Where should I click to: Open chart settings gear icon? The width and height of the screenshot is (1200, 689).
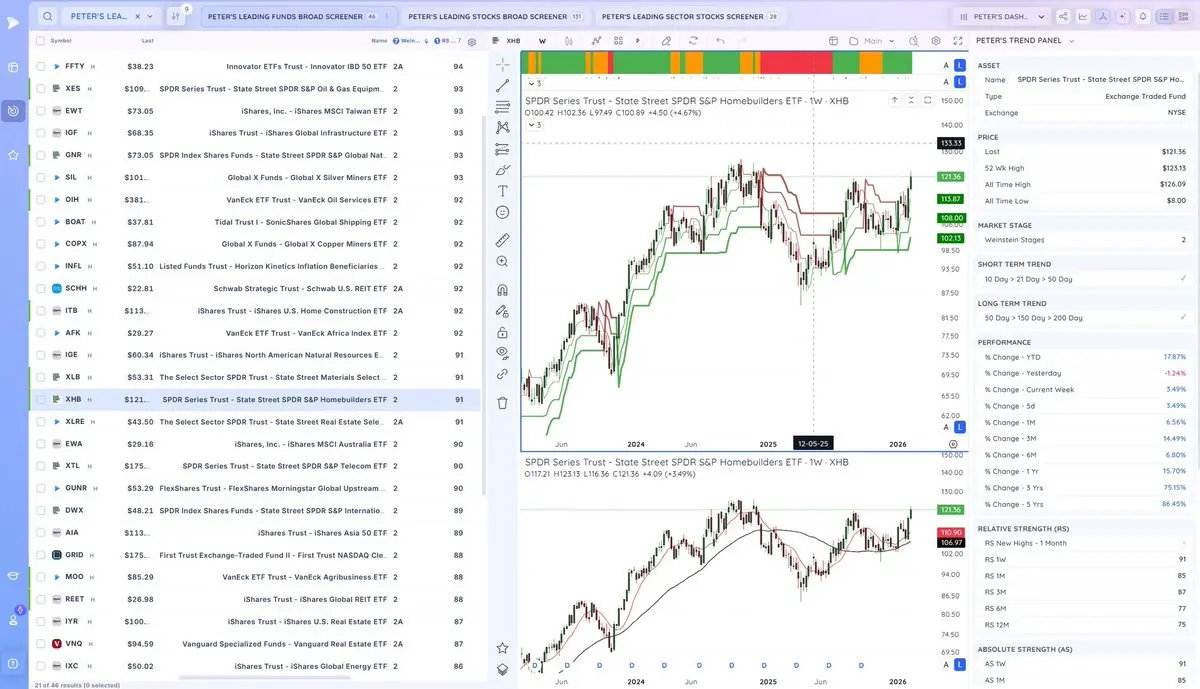click(x=935, y=41)
